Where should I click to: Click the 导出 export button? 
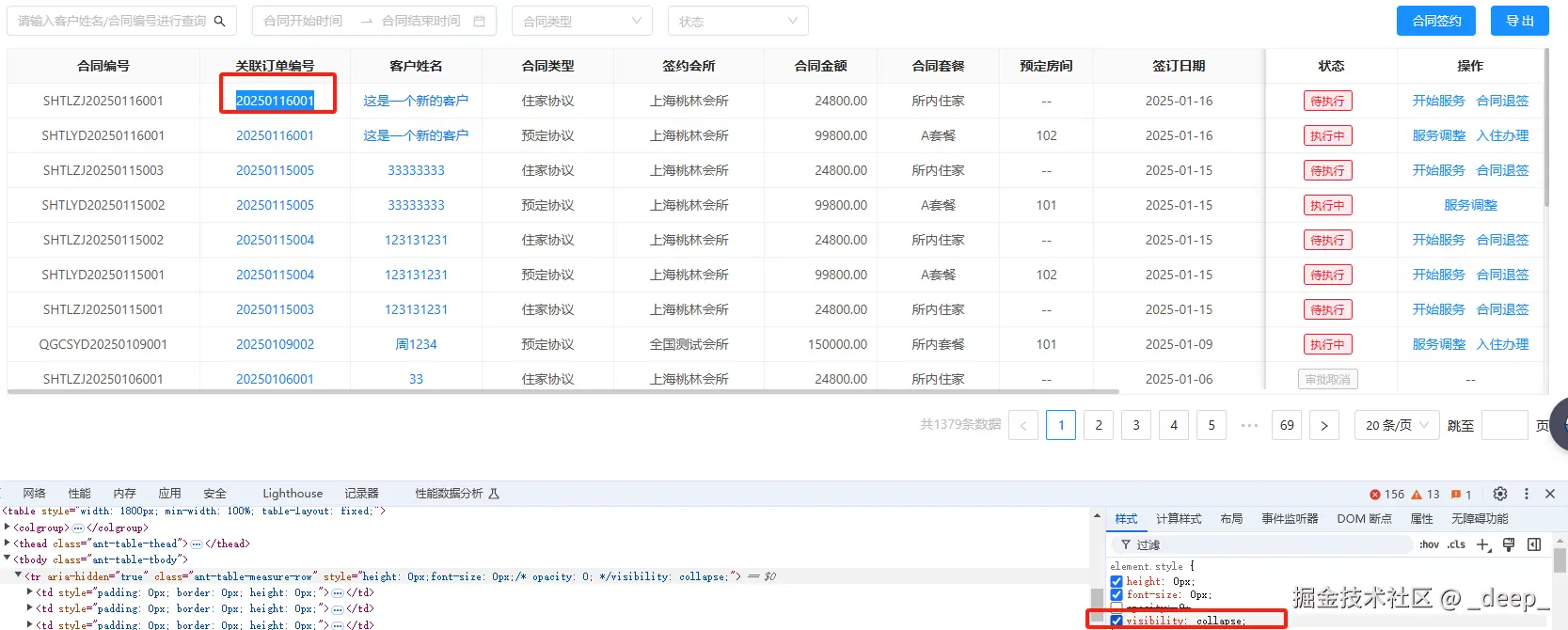(x=1520, y=21)
